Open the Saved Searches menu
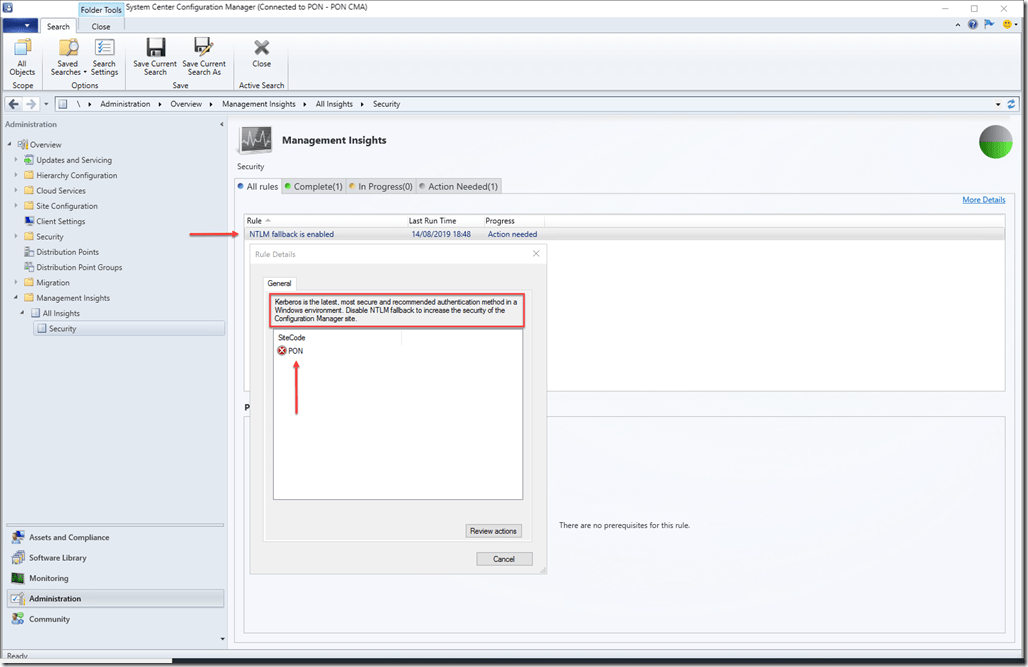Image resolution: width=1028 pixels, height=667 pixels. pos(68,56)
